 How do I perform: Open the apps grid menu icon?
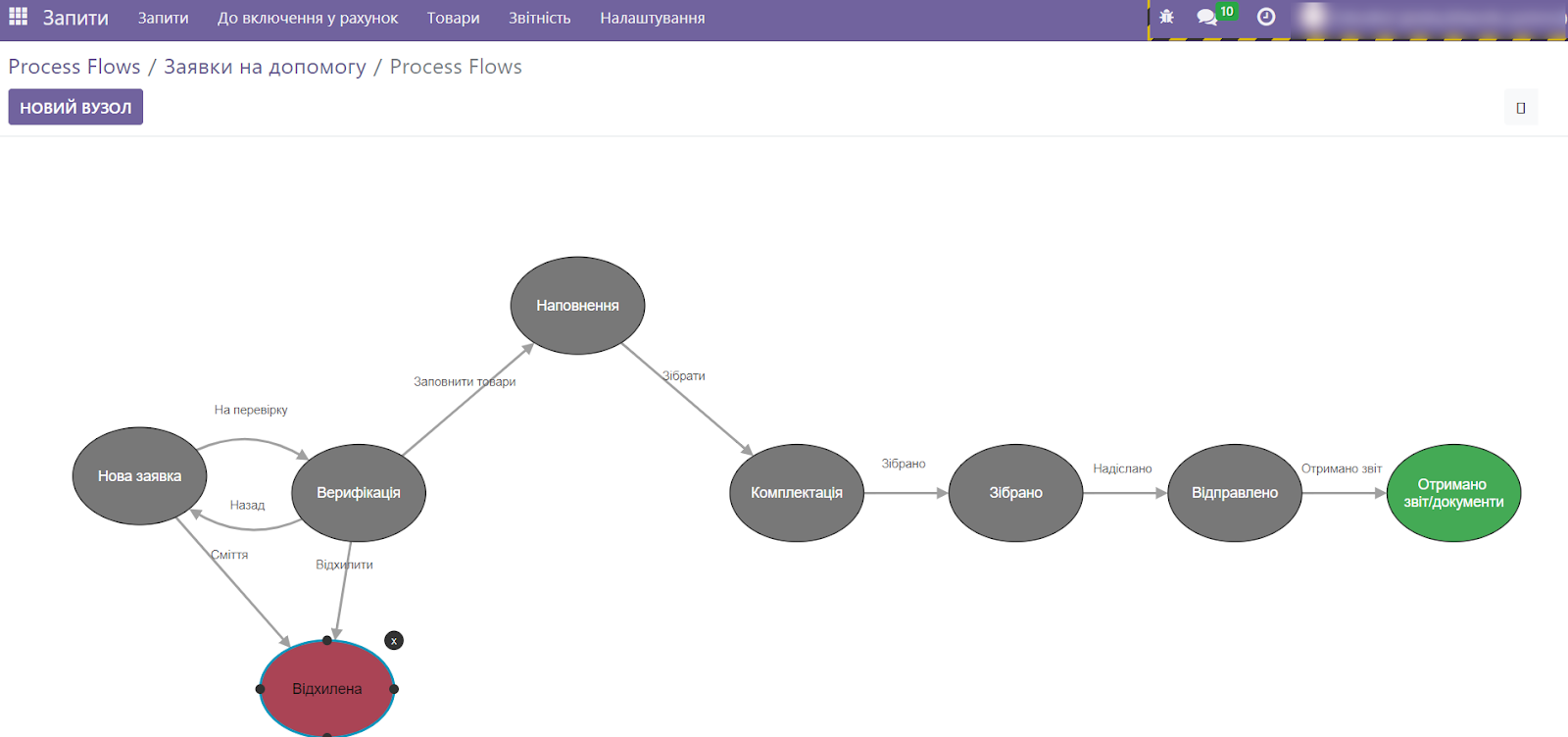[18, 17]
